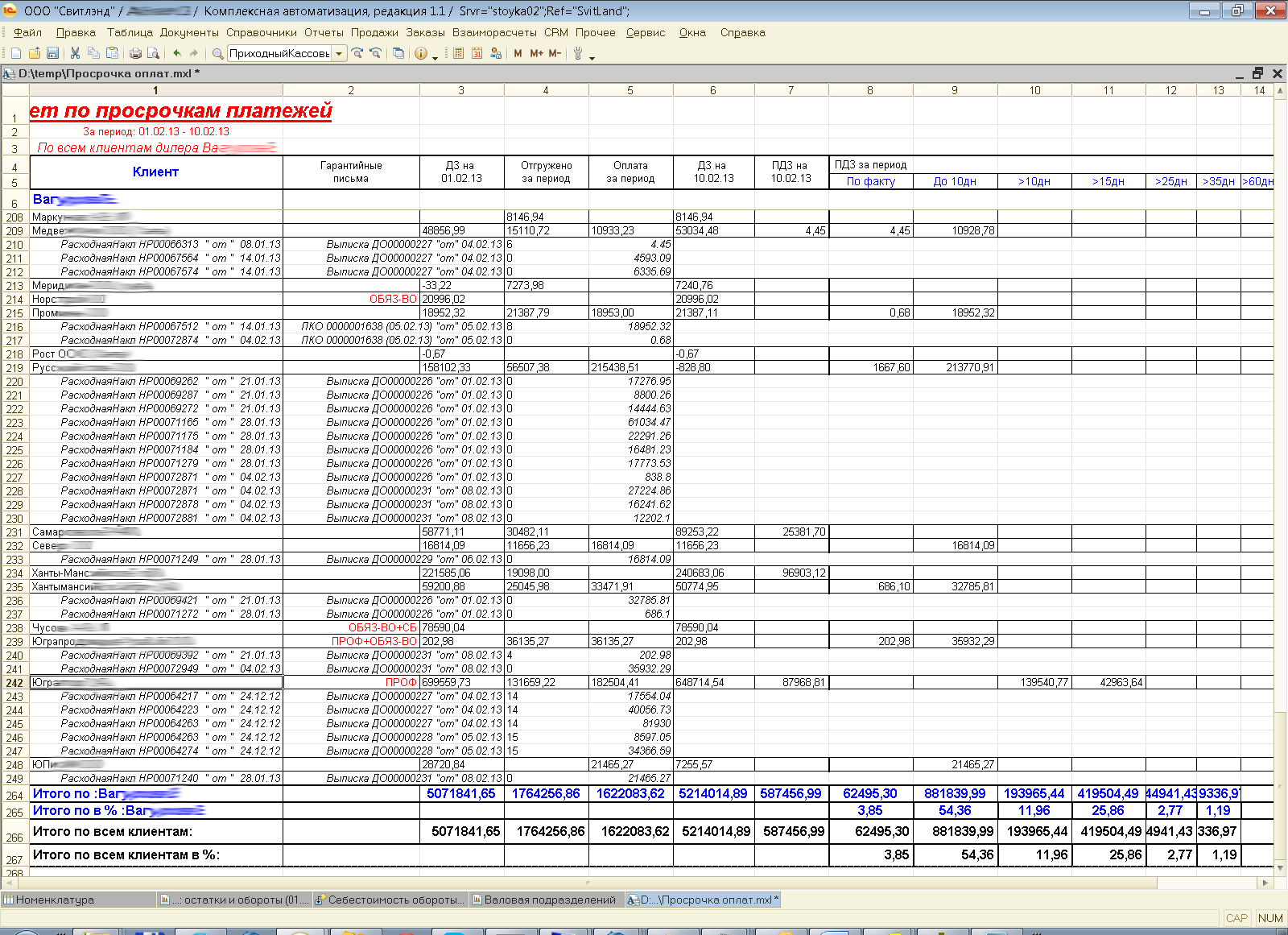Click the Cut scissors icon
The width and height of the screenshot is (1288, 935).
click(75, 53)
